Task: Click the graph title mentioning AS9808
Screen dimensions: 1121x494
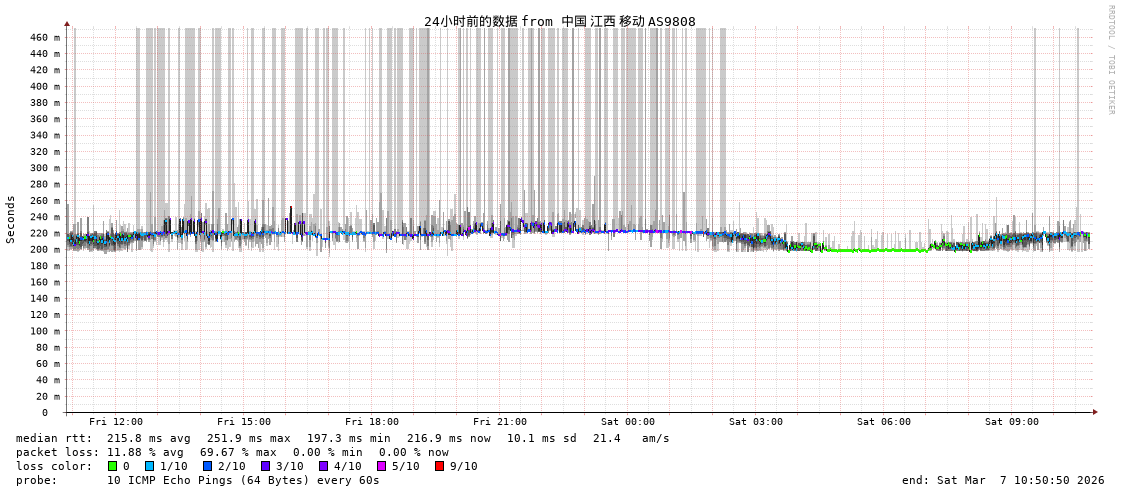Action: click(559, 21)
